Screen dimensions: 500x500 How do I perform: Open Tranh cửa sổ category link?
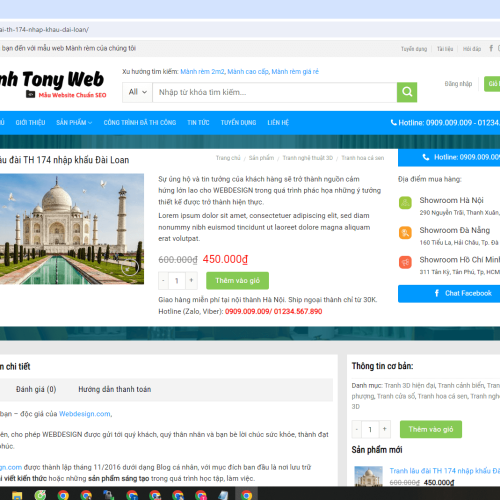tap(396, 396)
